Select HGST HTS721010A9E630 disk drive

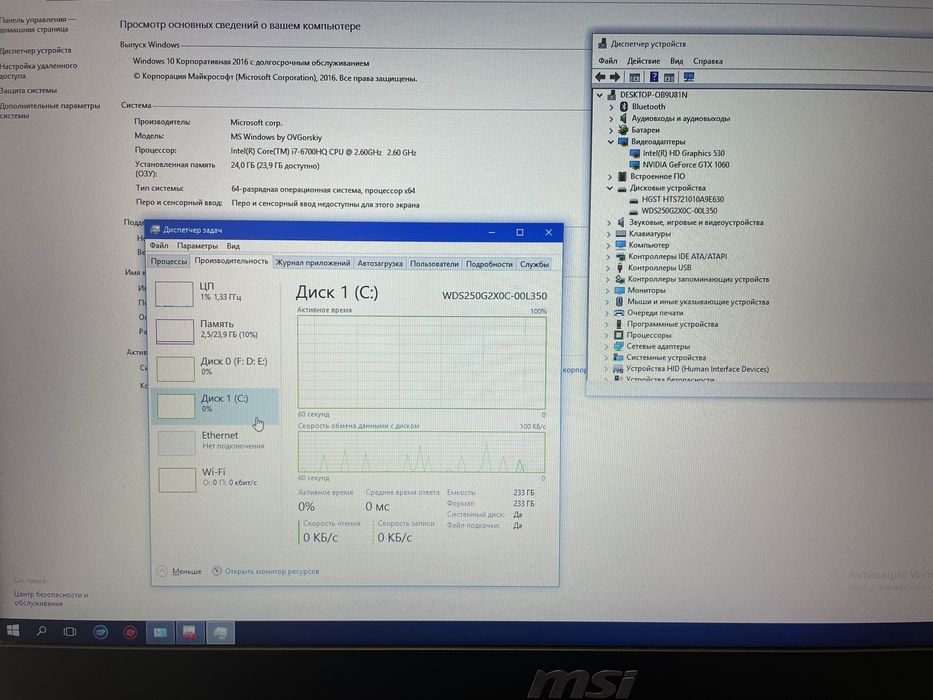point(683,199)
